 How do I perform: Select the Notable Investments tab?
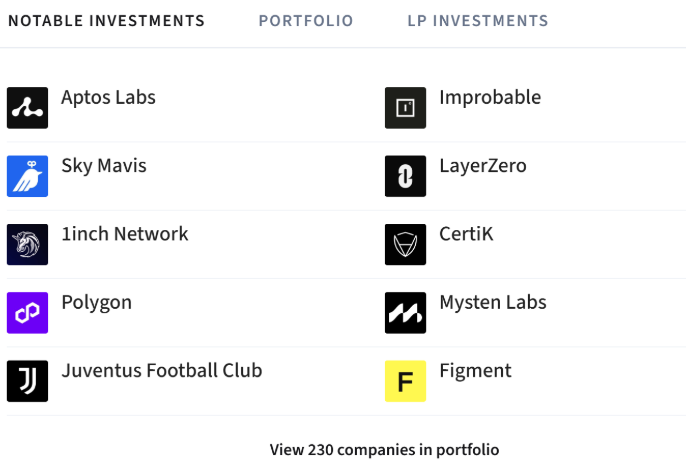click(x=106, y=21)
